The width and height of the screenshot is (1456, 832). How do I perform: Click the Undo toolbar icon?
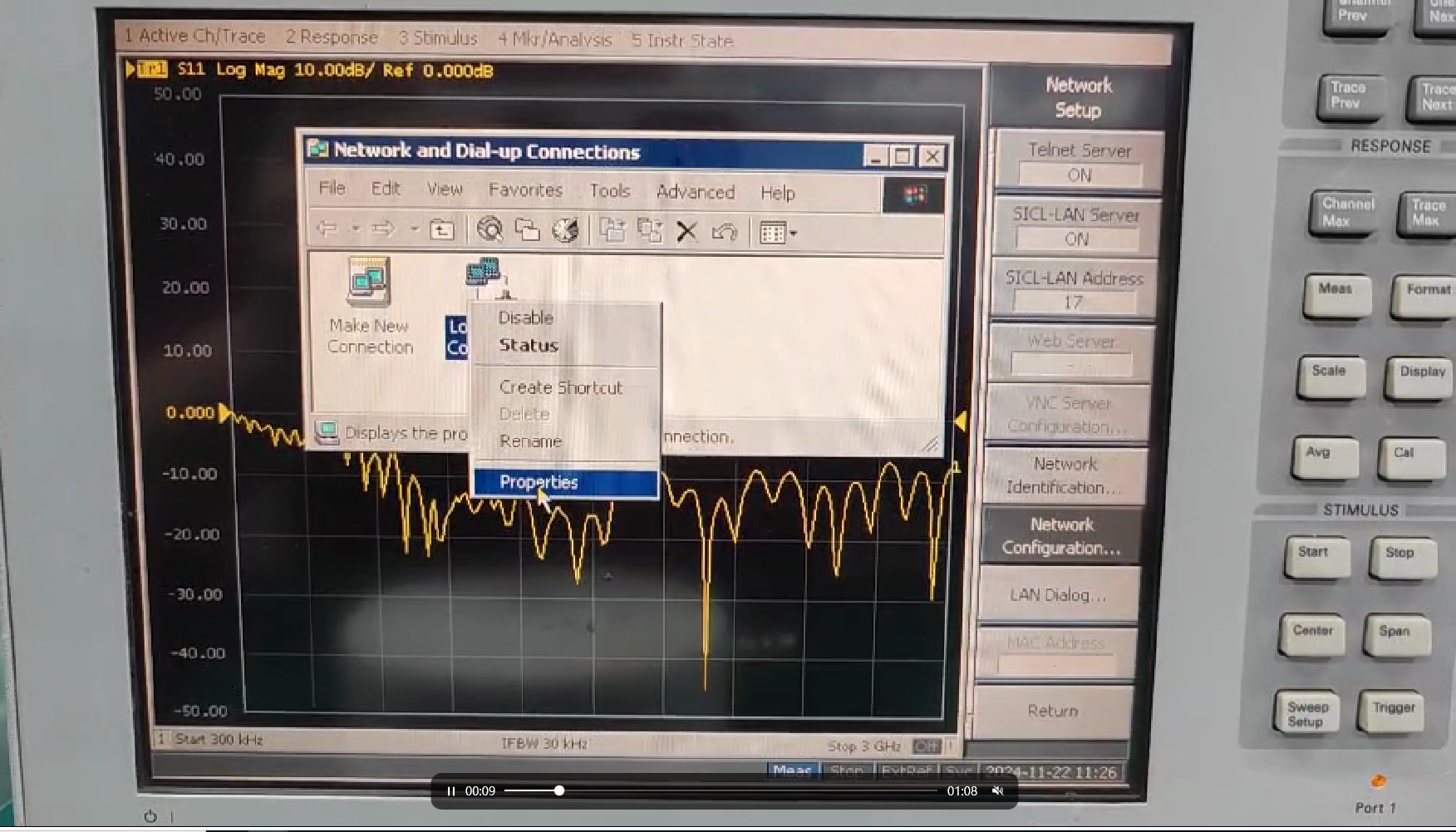[724, 232]
